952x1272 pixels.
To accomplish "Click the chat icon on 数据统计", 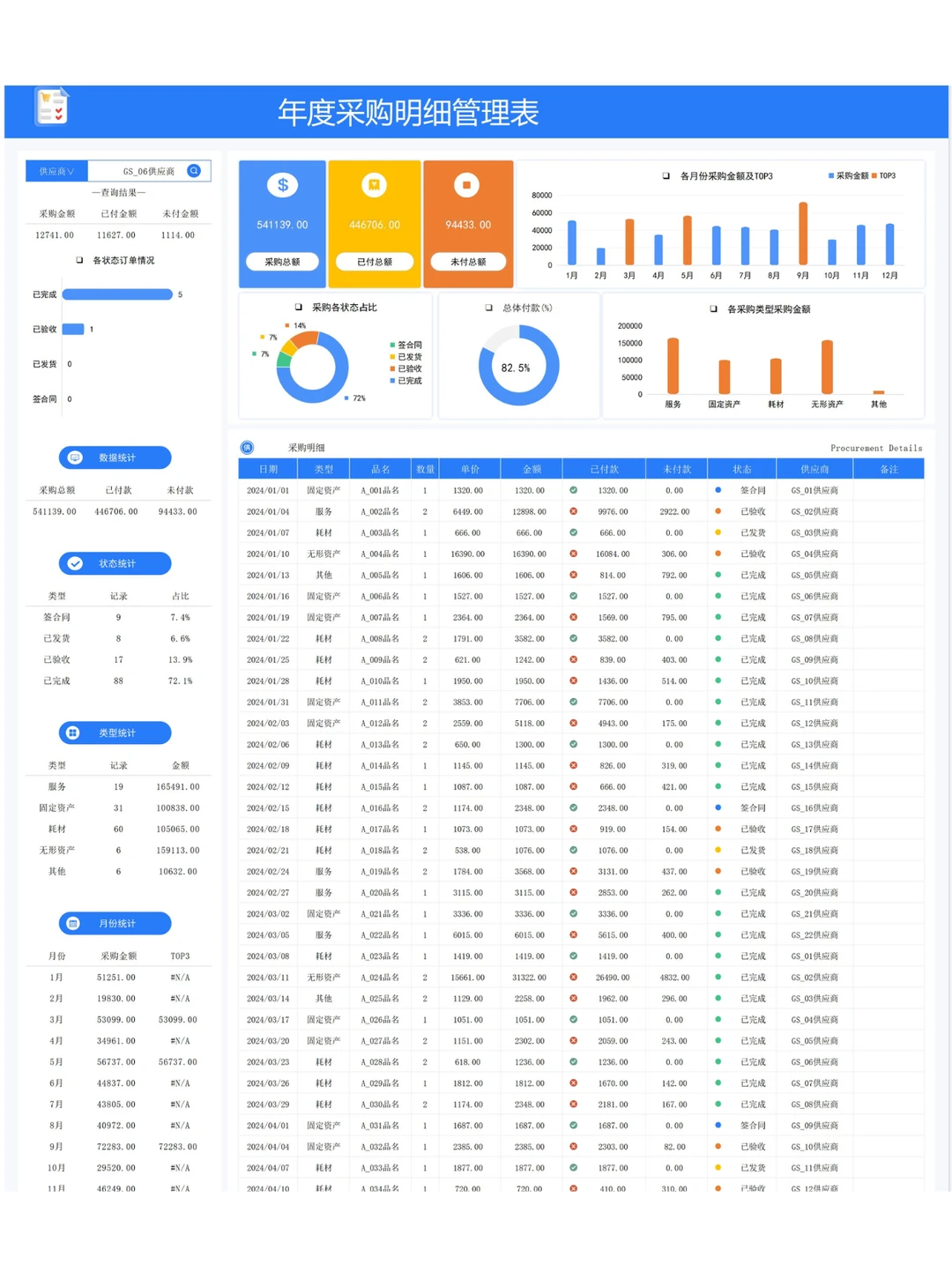I will pos(75,457).
